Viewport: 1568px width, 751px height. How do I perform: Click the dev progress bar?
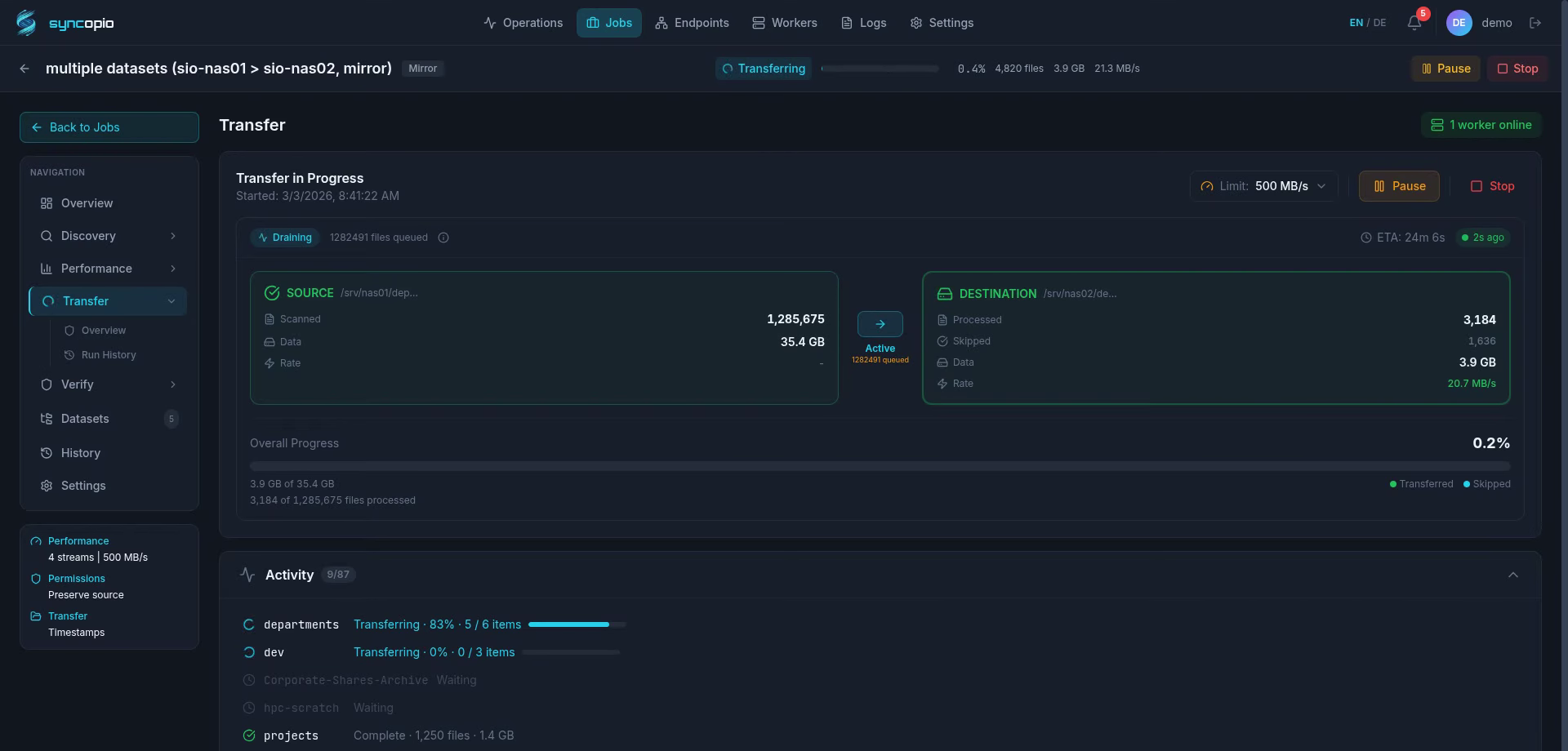pyautogui.click(x=571, y=652)
